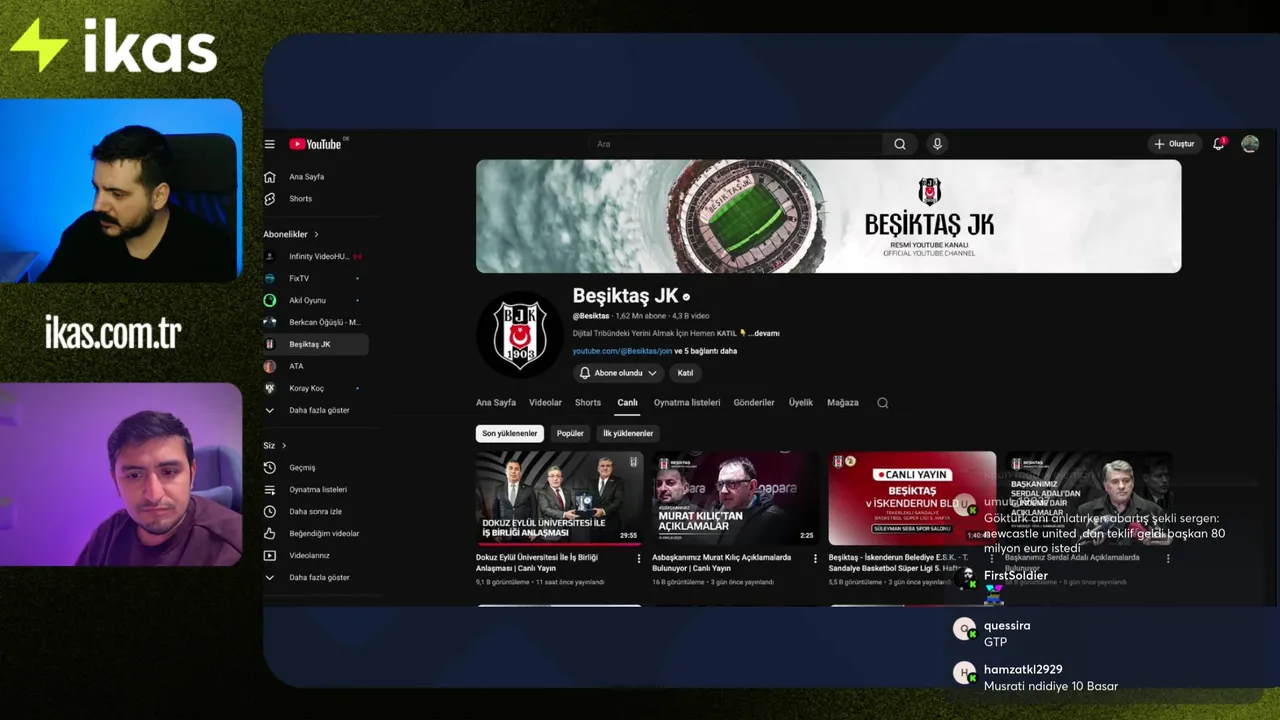This screenshot has height=720, width=1280.
Task: Select Beşiktaş JK in subscriptions list
Action: (315, 344)
